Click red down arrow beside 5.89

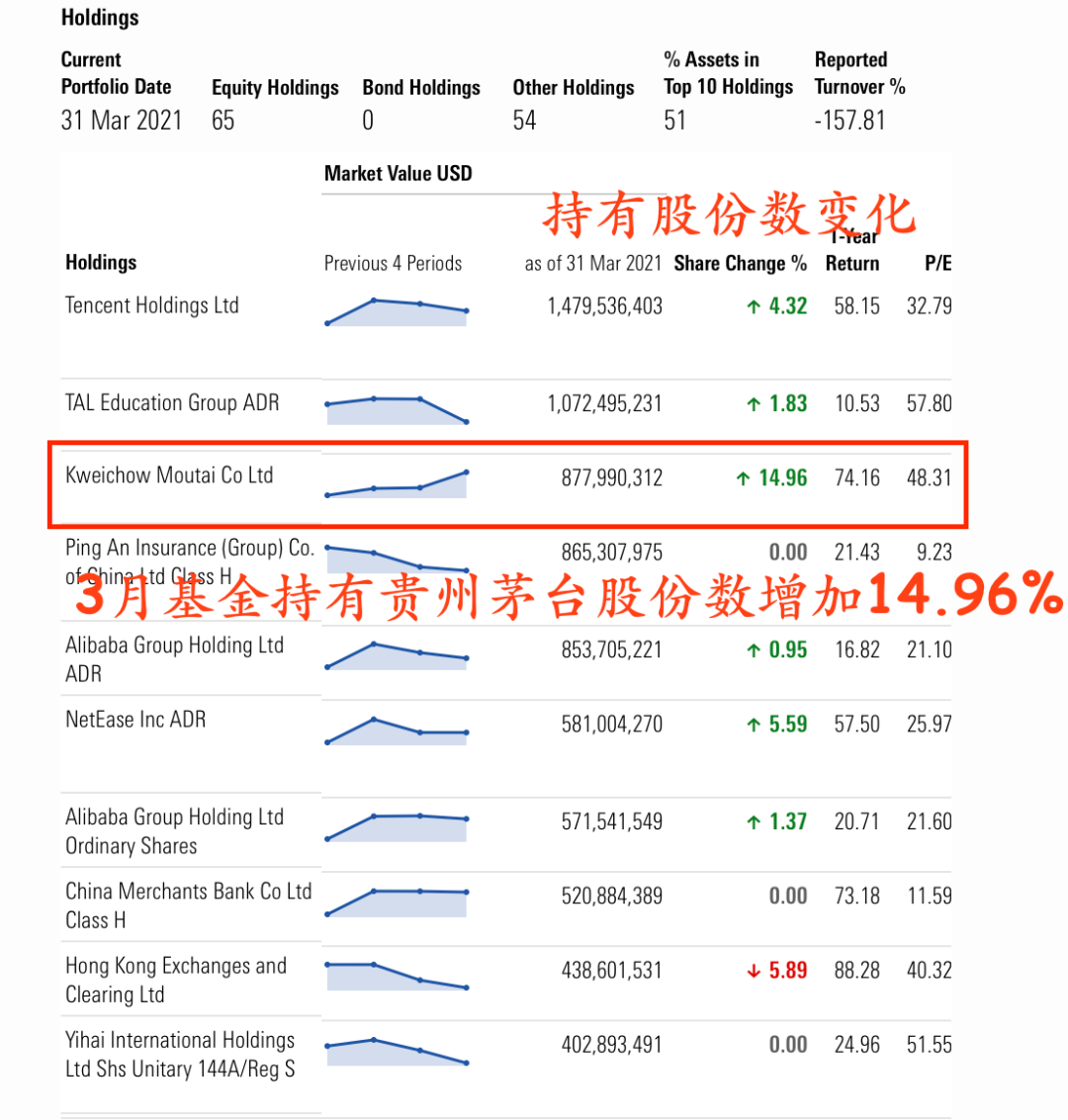tap(753, 971)
